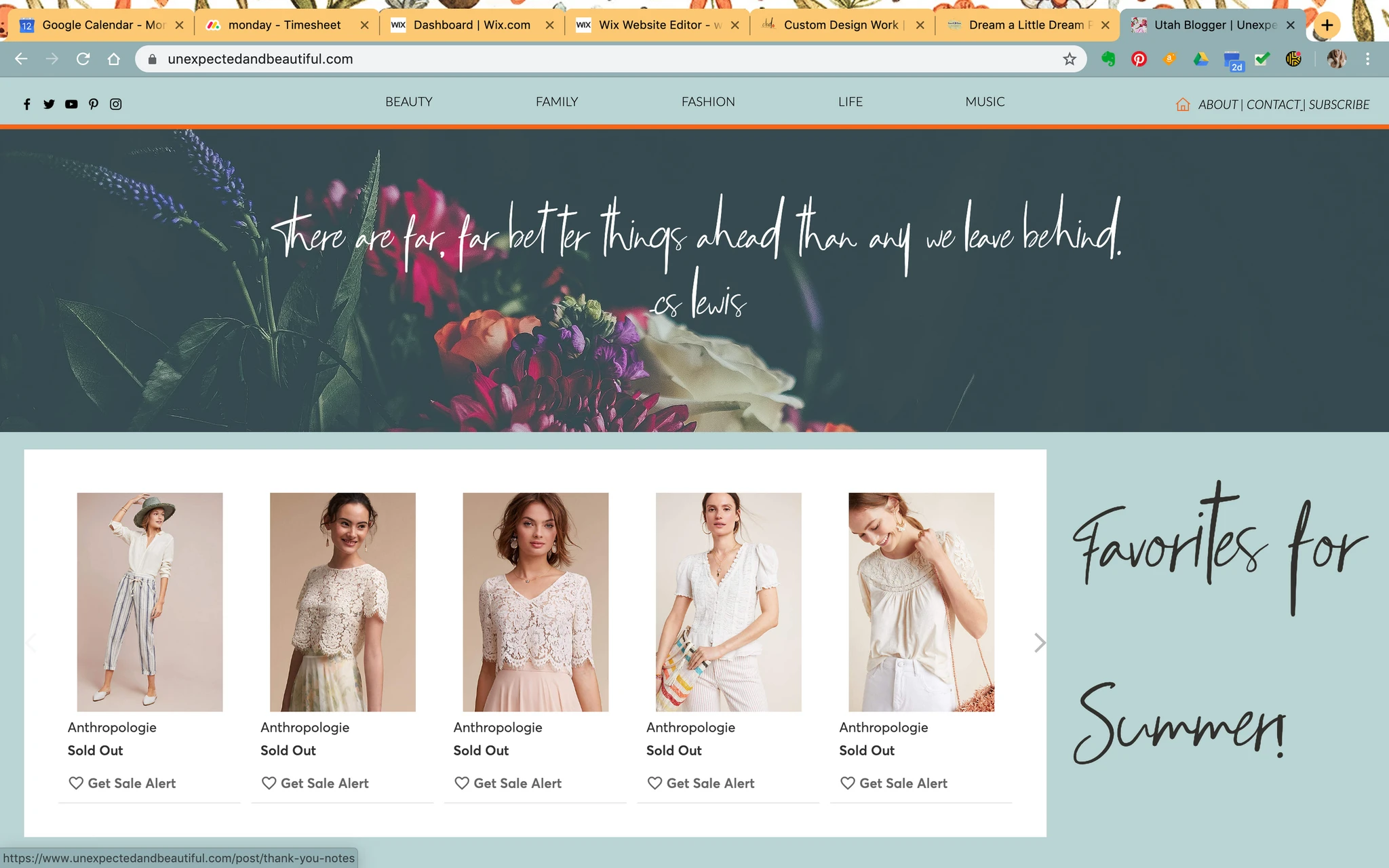Open the LIFE menu
Image resolution: width=1389 pixels, height=868 pixels.
tap(850, 102)
